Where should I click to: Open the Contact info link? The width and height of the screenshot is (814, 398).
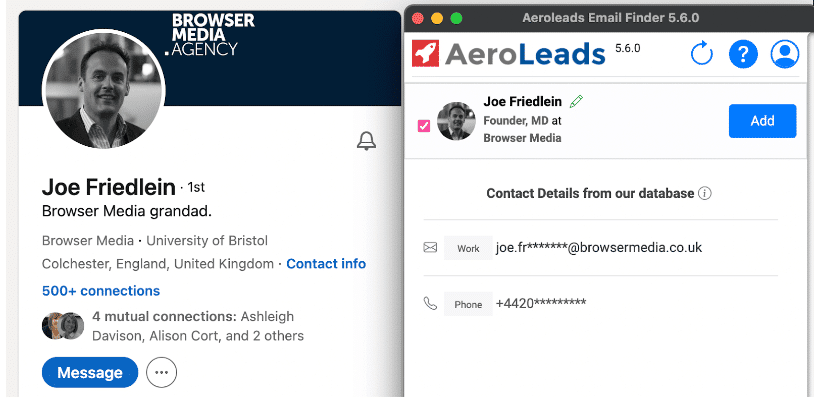(326, 264)
